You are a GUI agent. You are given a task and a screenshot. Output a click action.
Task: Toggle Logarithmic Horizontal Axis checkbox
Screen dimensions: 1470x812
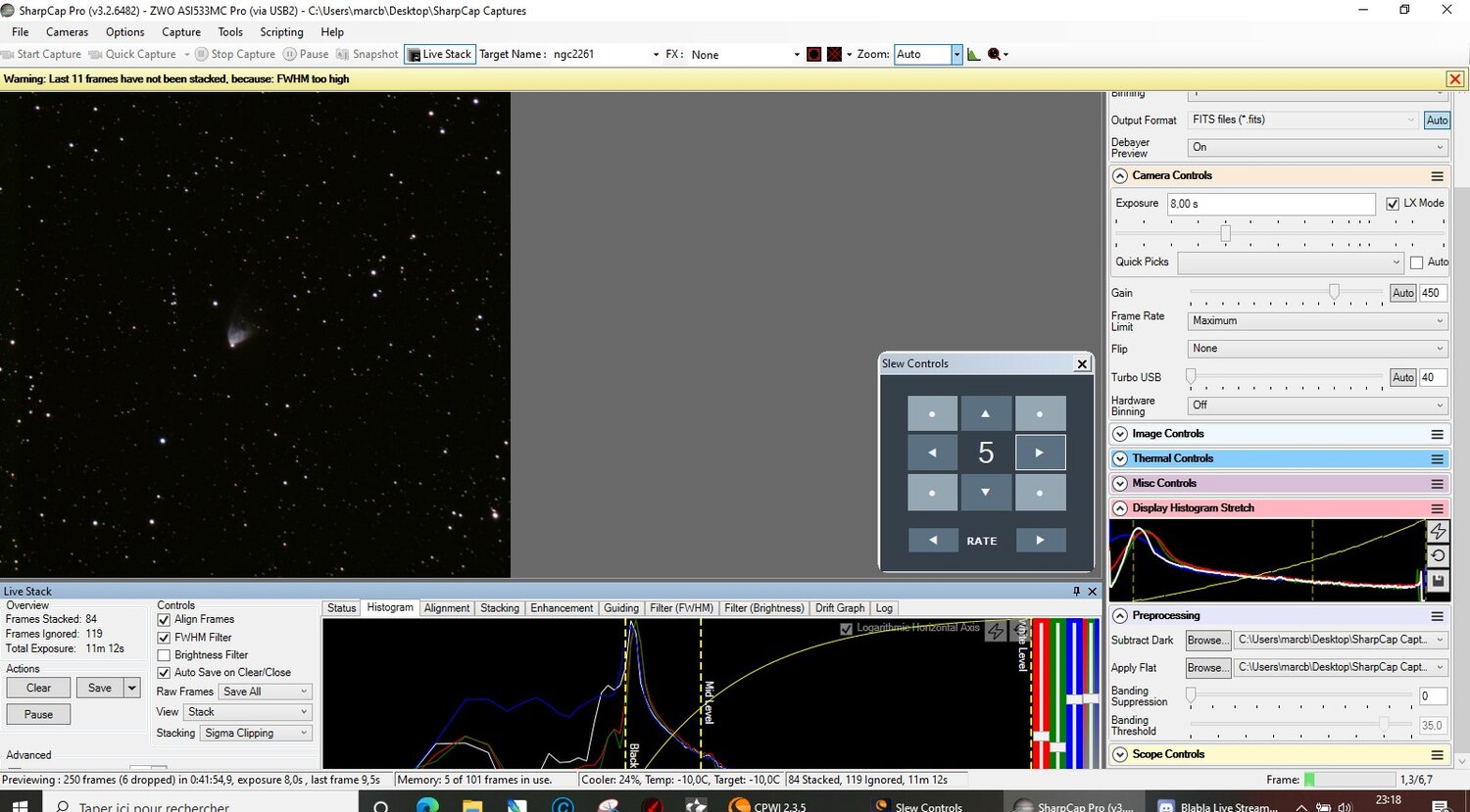point(847,629)
